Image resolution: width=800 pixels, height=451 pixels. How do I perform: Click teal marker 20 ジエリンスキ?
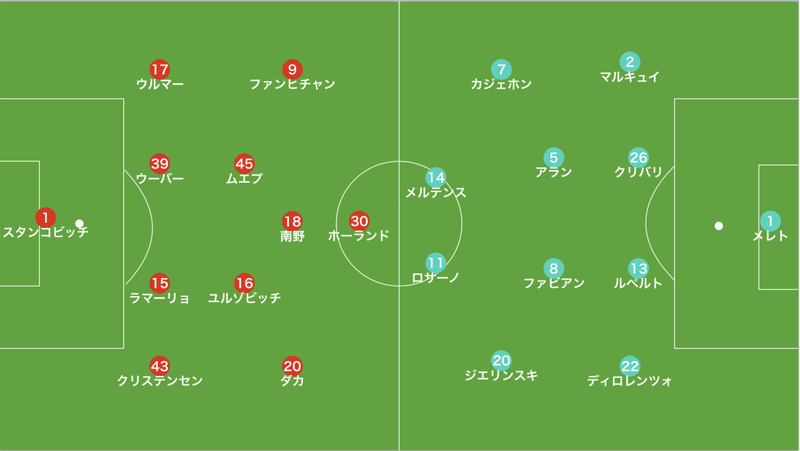[x=501, y=361]
